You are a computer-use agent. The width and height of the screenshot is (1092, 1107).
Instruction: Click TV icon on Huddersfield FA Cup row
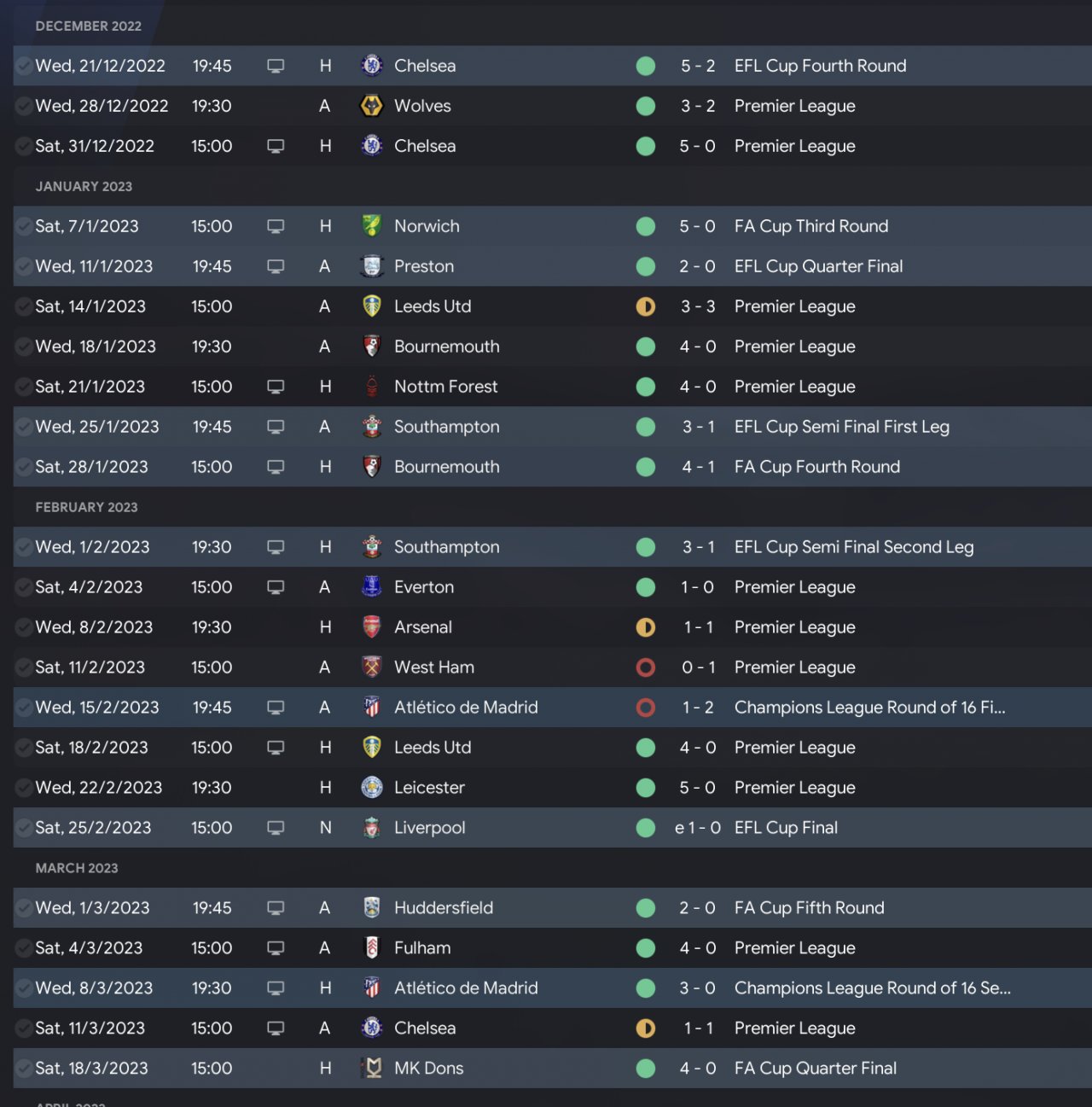click(276, 908)
